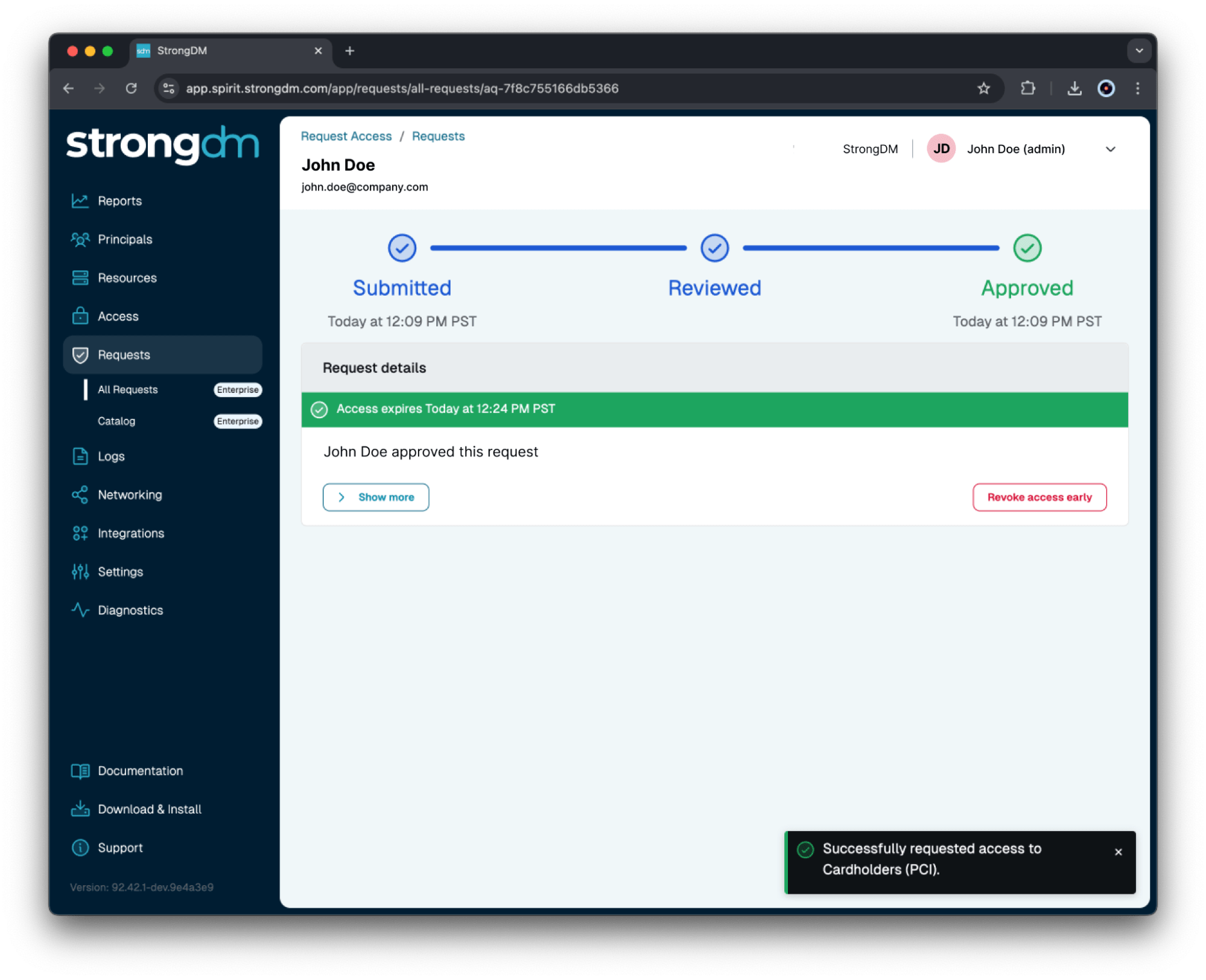Open the Diagnostics pulse icon
The height and width of the screenshot is (980, 1206).
click(80, 610)
